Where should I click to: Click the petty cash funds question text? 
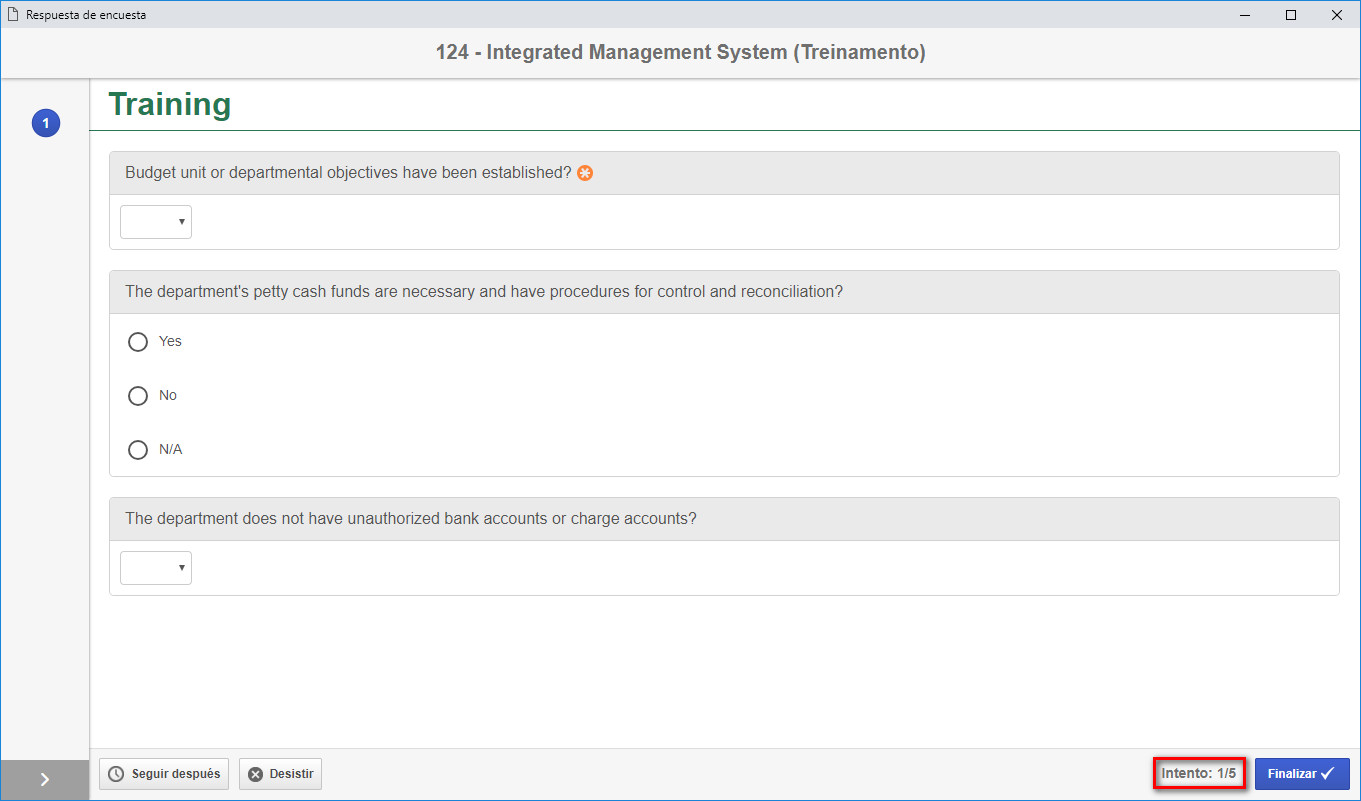[x=484, y=292]
